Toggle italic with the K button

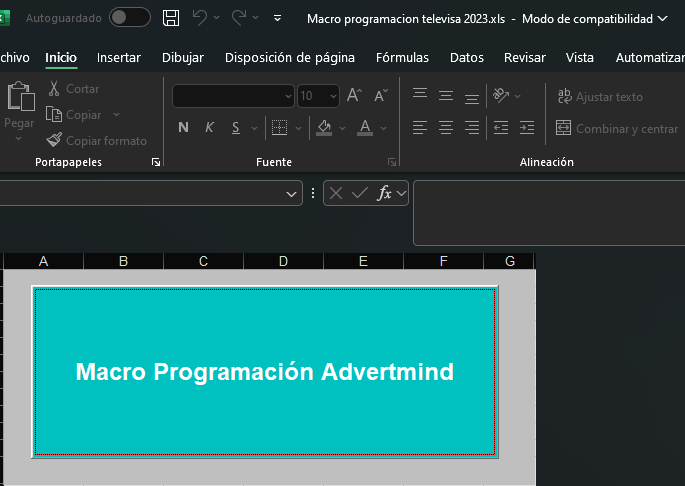pos(210,128)
